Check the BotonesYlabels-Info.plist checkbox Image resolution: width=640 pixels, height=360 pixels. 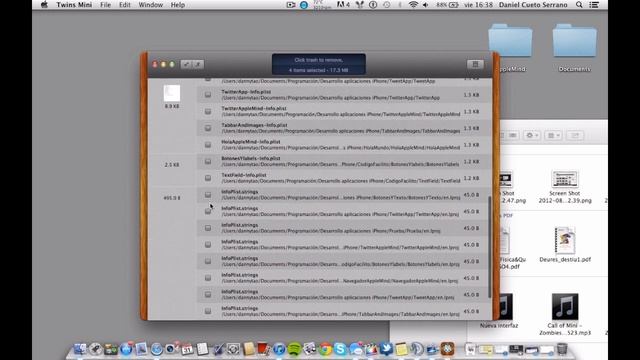tap(208, 161)
